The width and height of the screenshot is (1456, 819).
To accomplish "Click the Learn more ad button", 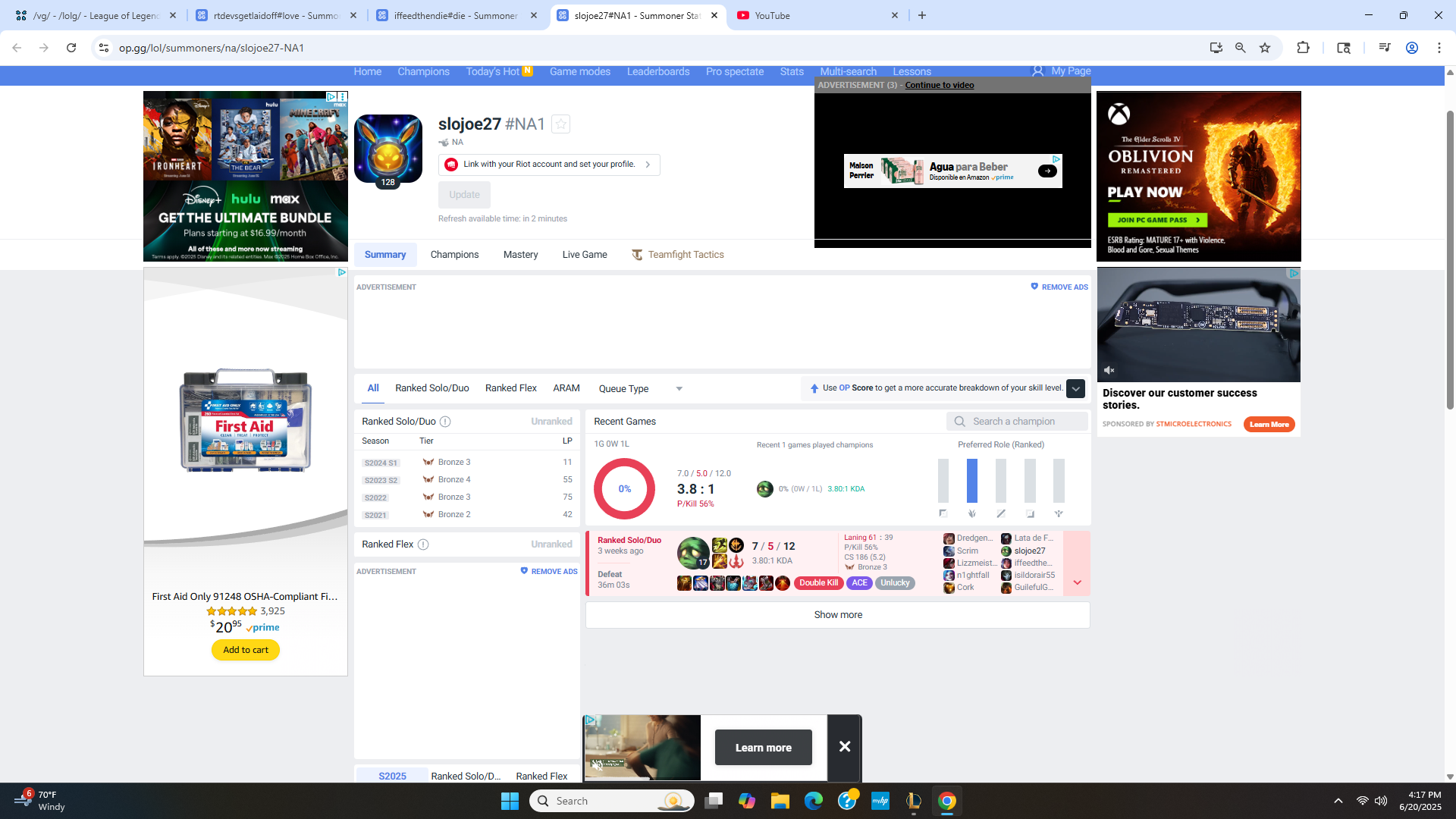I will [x=763, y=748].
